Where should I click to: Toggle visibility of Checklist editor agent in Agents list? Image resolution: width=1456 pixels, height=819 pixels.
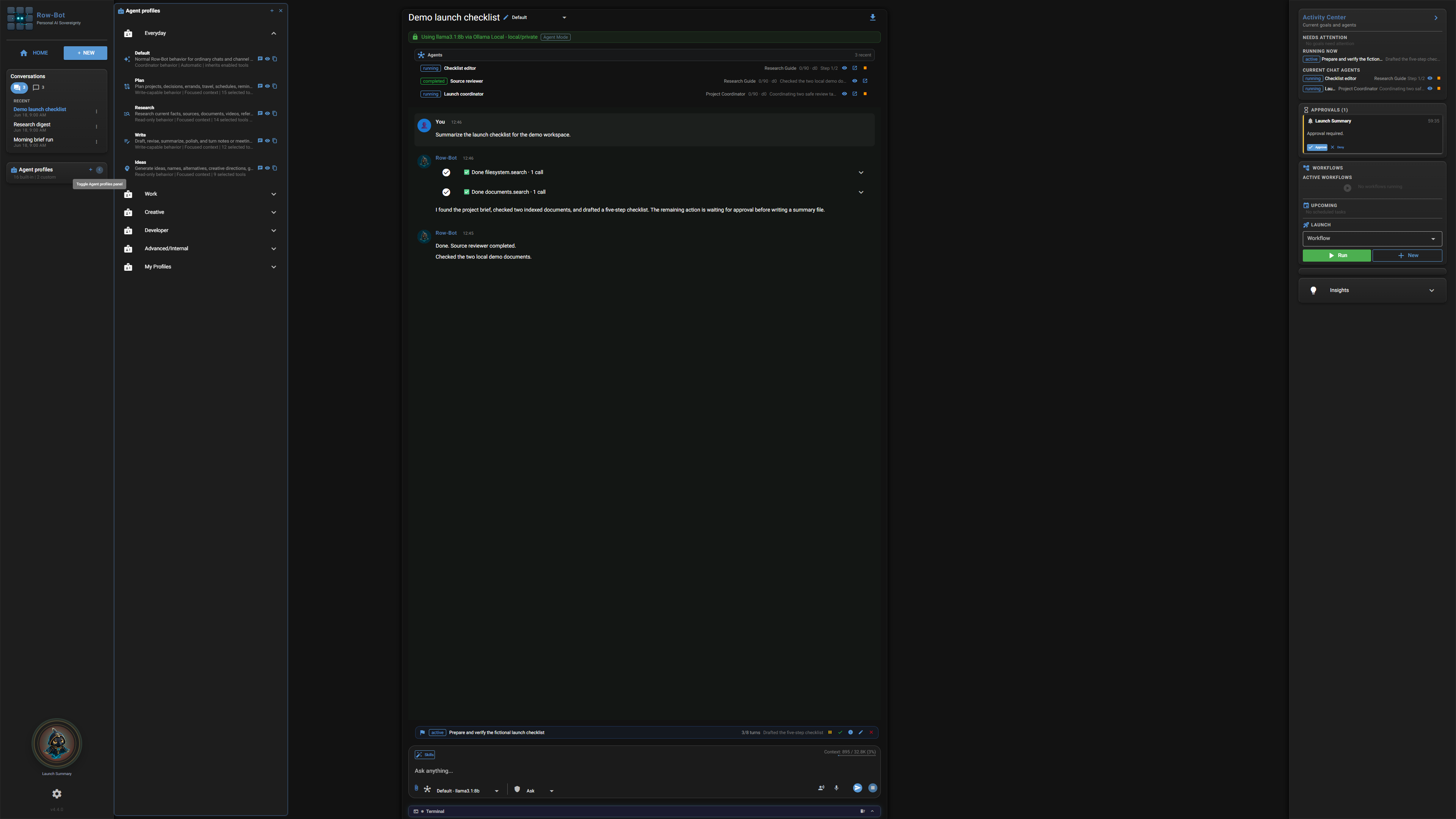point(844,68)
